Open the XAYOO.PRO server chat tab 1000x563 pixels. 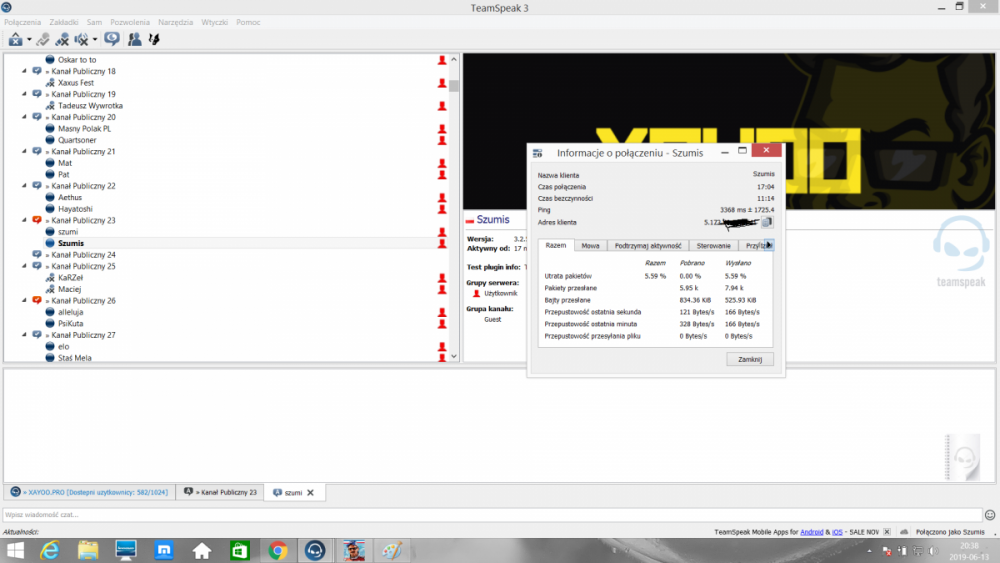pyautogui.click(x=90, y=492)
